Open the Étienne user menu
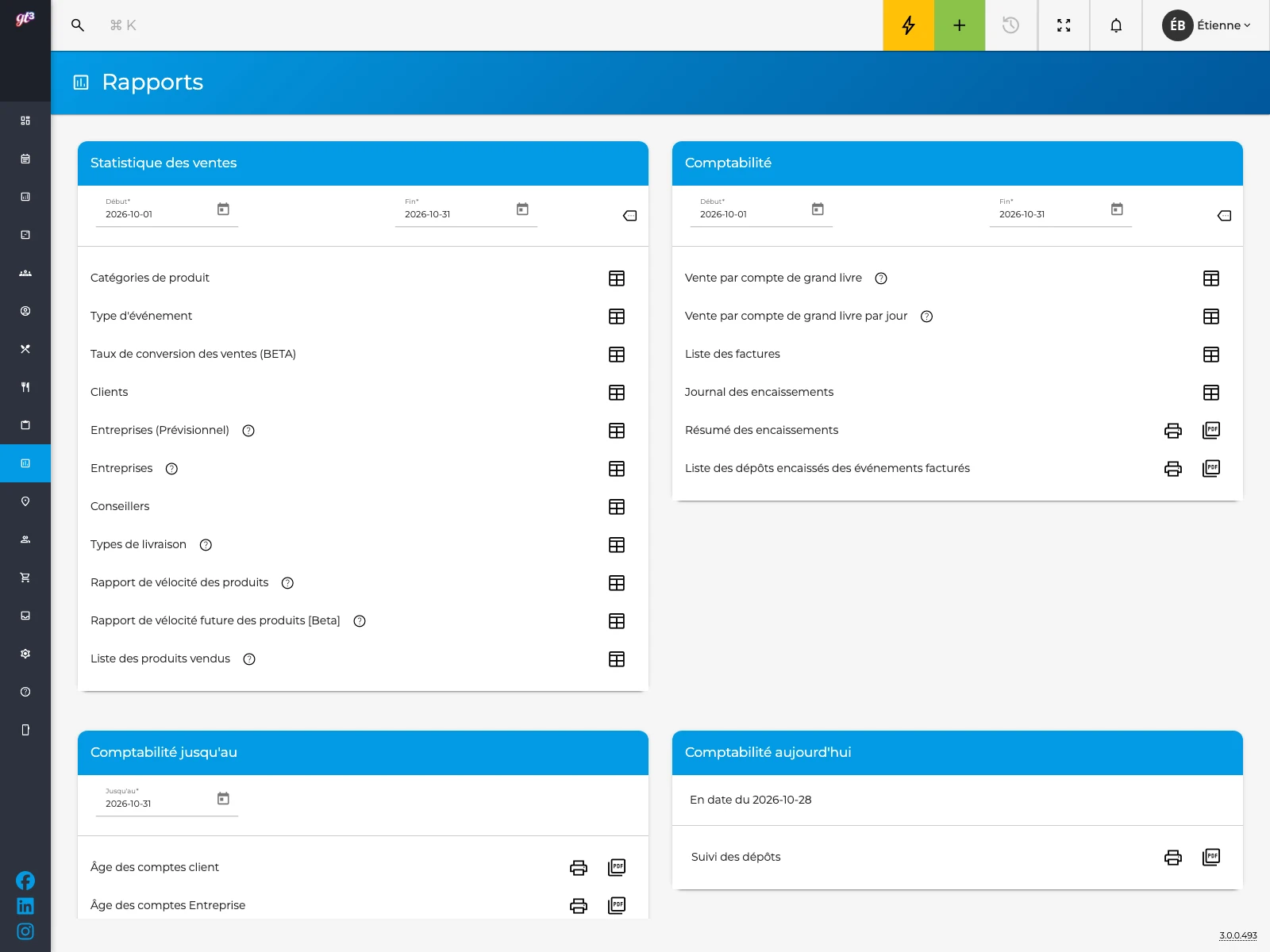The height and width of the screenshot is (952, 1270). 1206,25
